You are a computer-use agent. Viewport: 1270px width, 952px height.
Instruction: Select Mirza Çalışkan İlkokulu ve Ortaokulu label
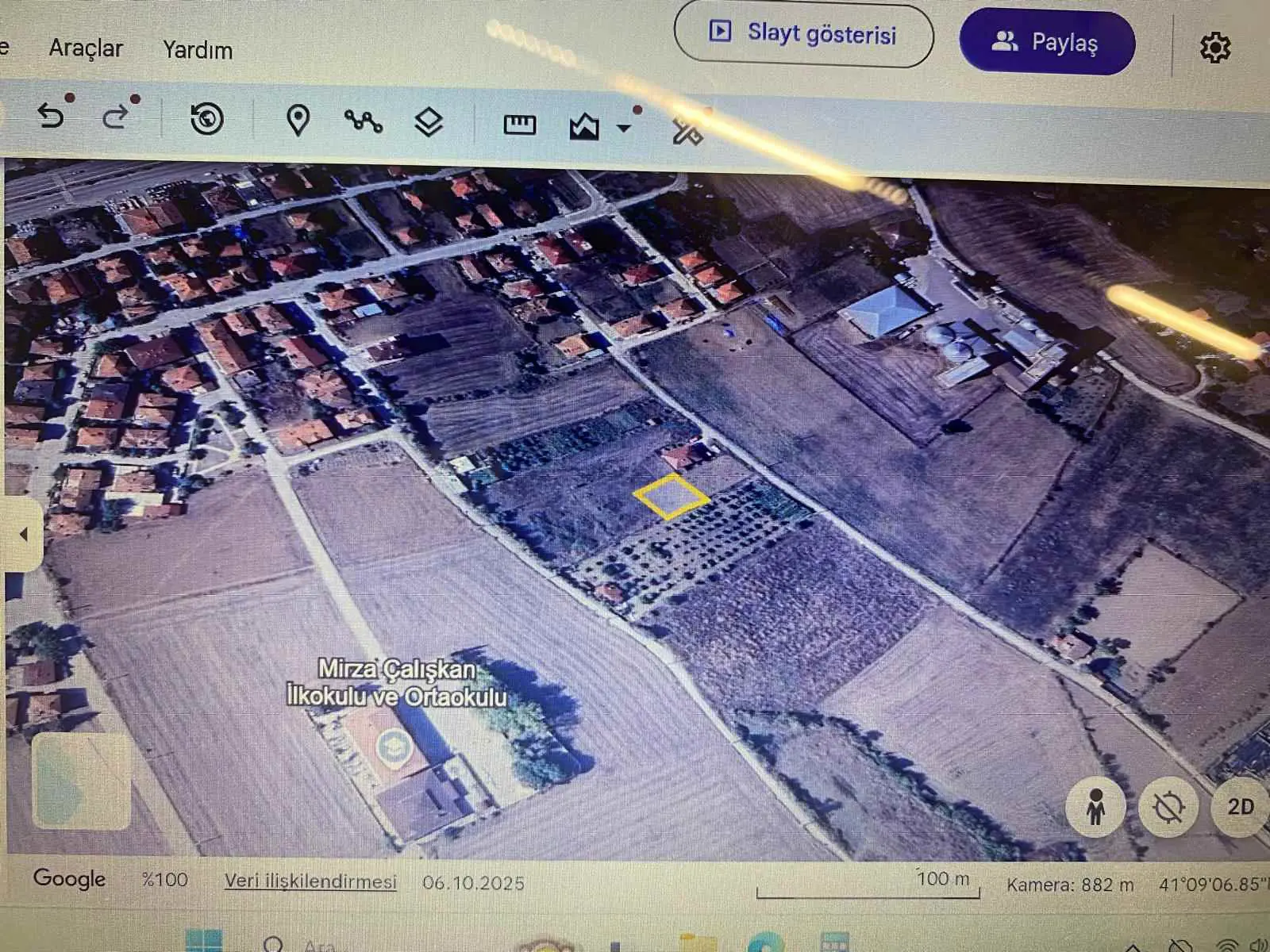pos(397,683)
